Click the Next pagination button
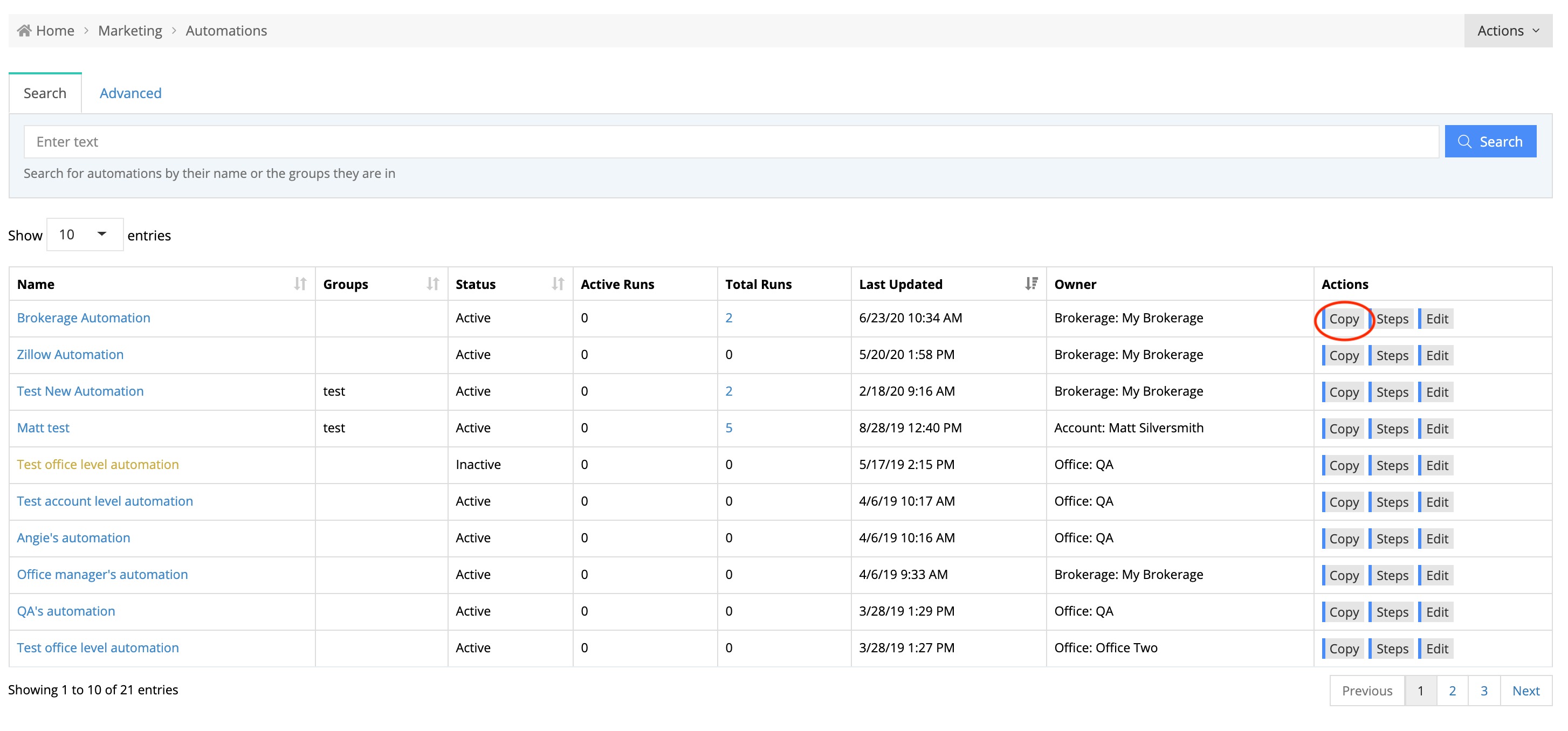Screen dimensions: 1568x731 click(1525, 690)
